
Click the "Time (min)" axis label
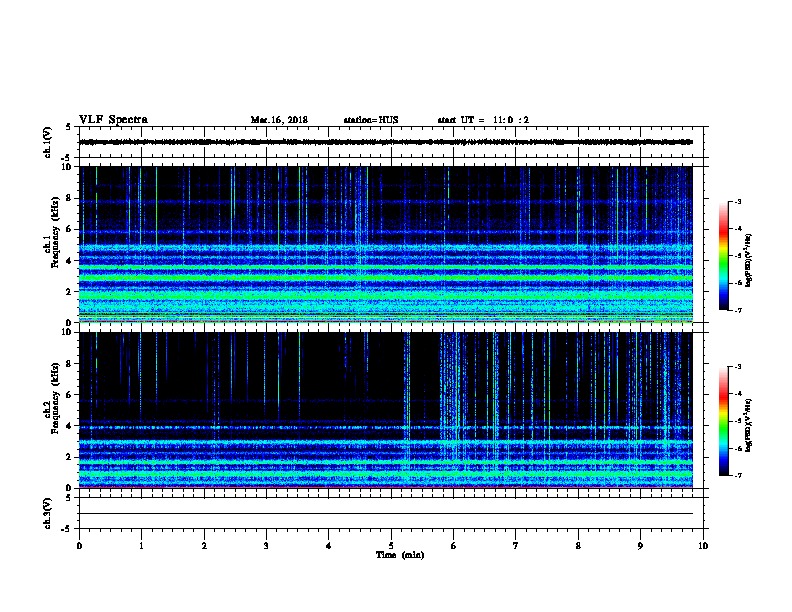(400, 555)
